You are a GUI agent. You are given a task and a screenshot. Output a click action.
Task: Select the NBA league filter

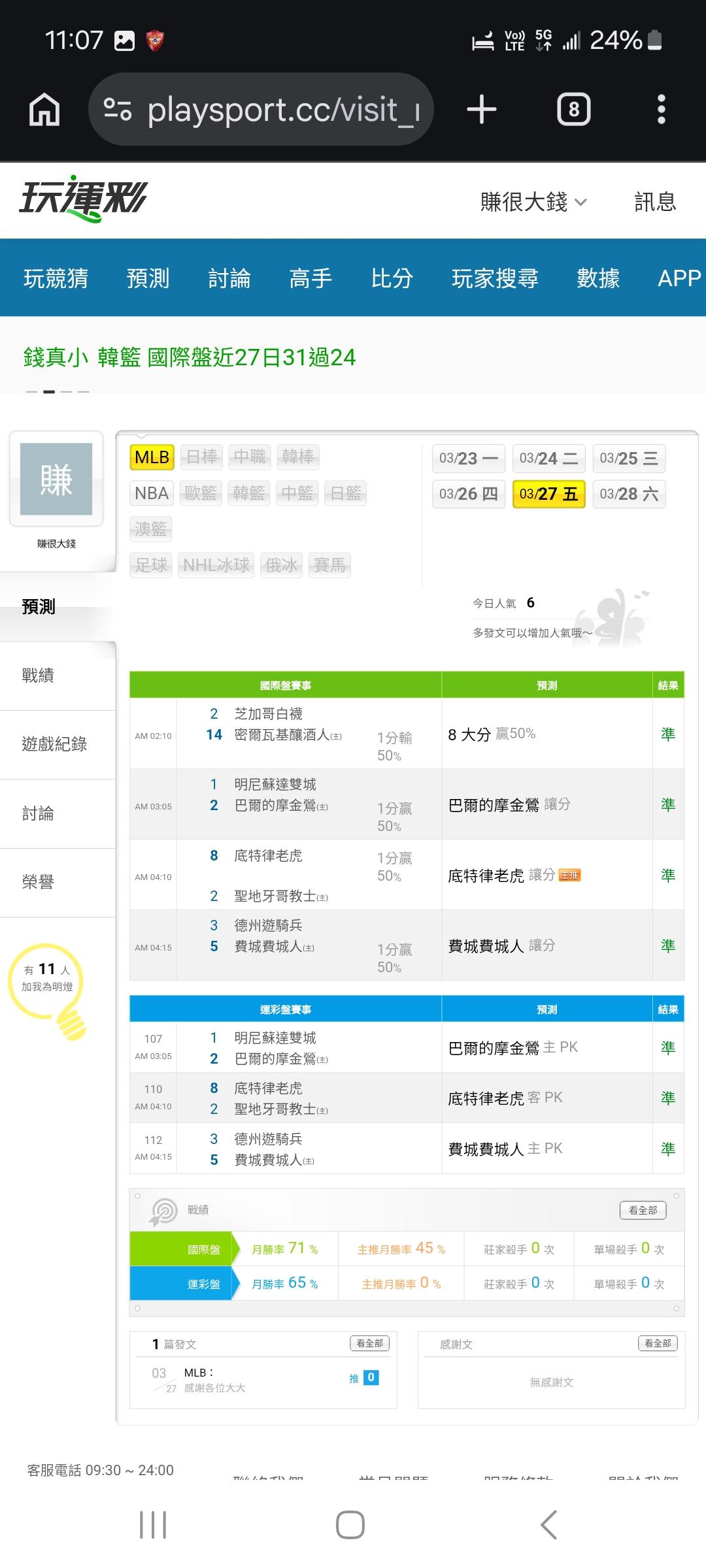[152, 493]
